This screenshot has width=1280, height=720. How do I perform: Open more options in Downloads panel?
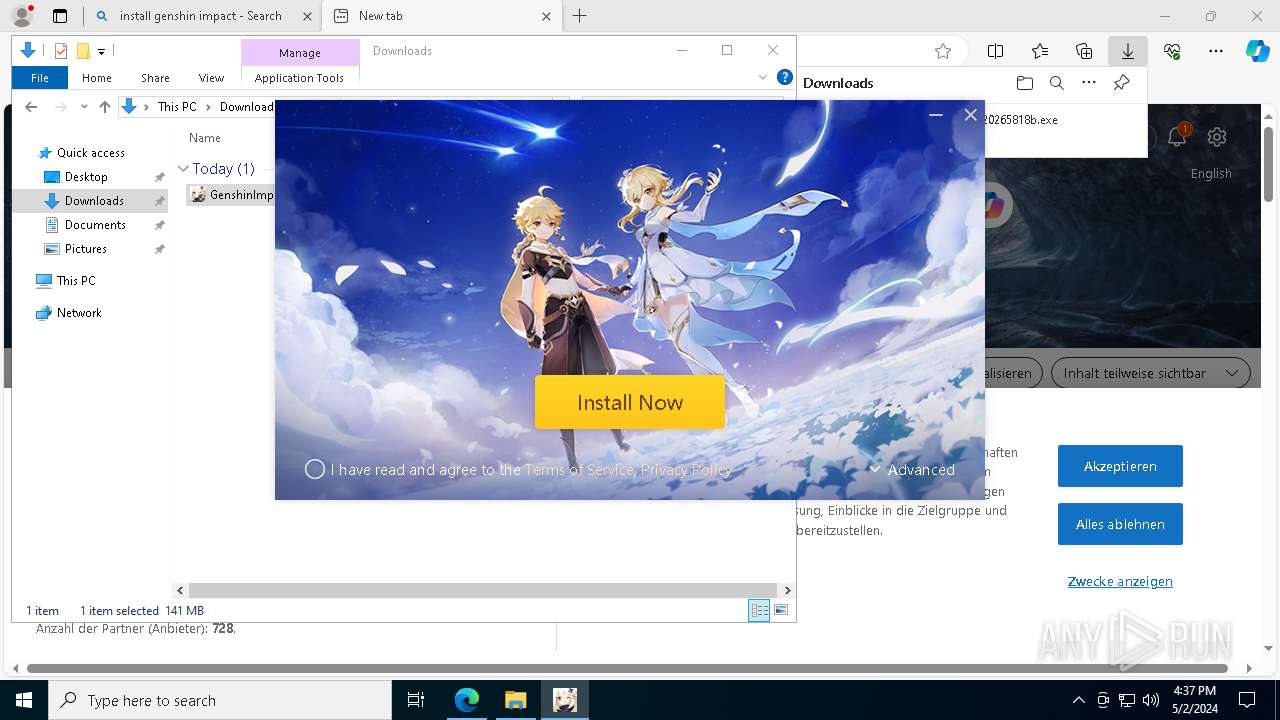point(1089,83)
